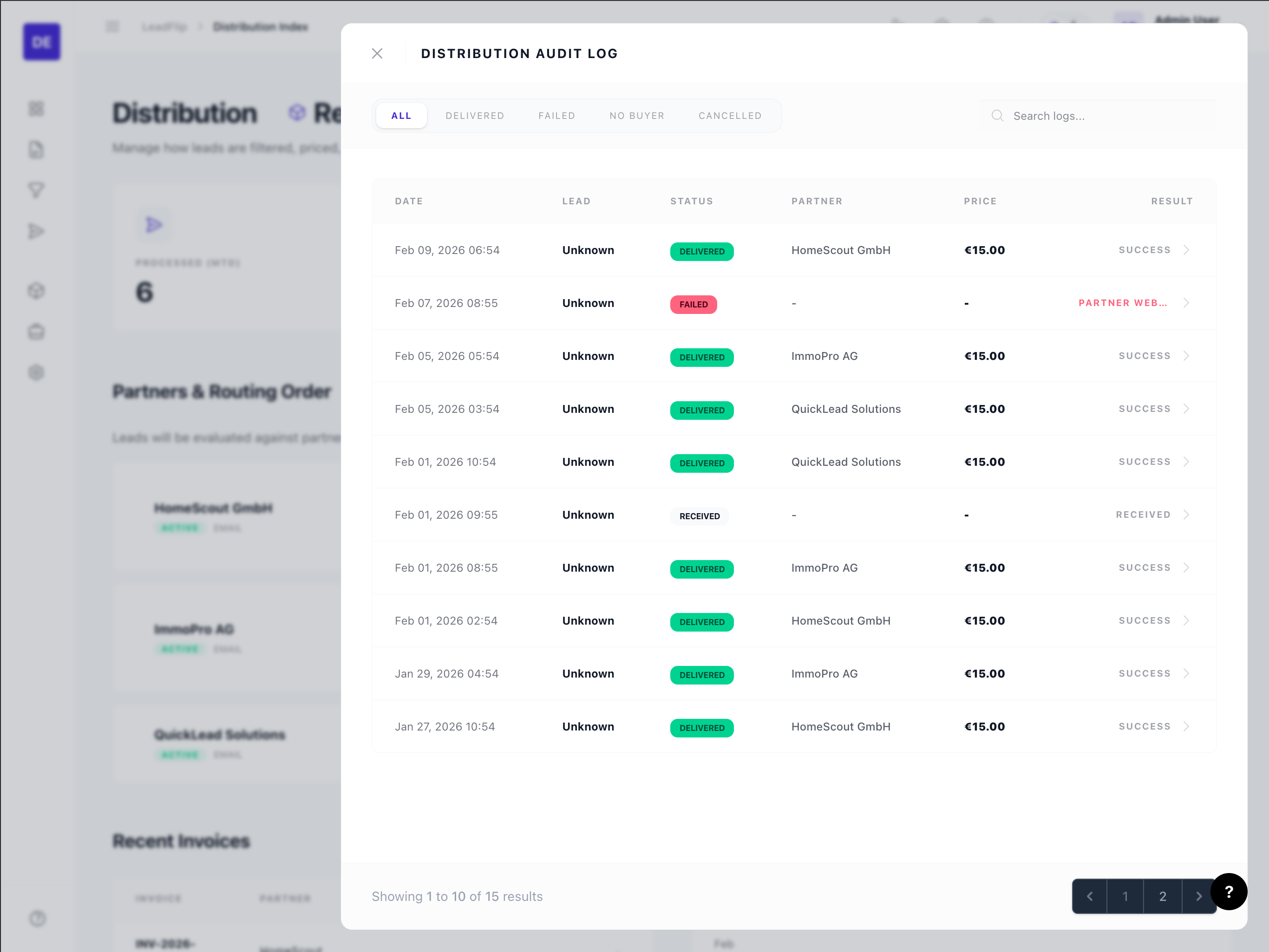Click the DE logo in the top-left corner
This screenshot has height=952, width=1269.
[x=41, y=41]
